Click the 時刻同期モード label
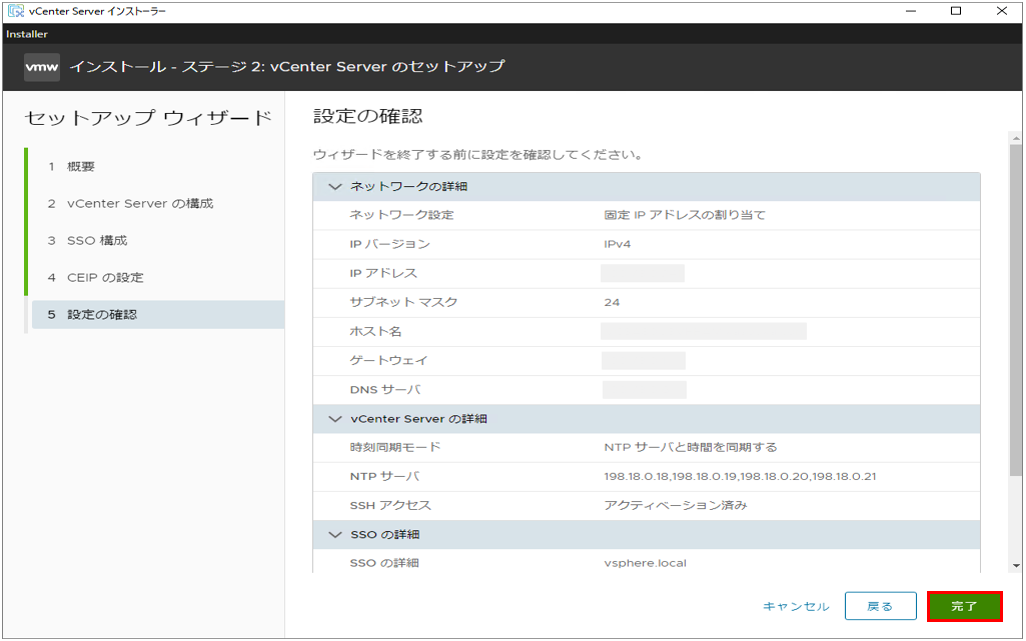 (x=395, y=447)
